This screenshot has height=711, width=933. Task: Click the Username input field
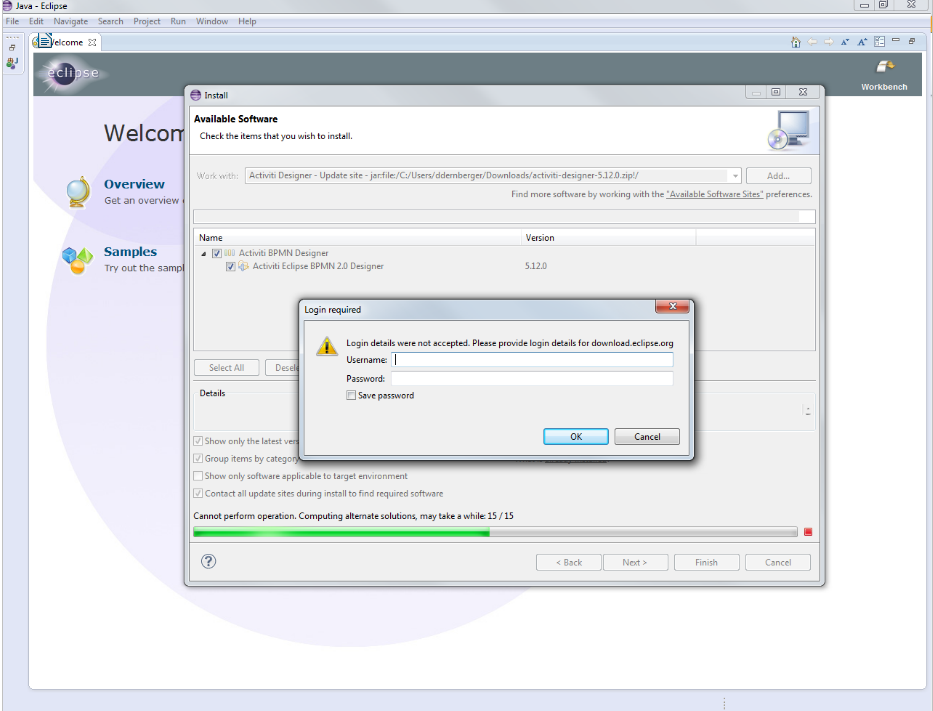tap(532, 360)
